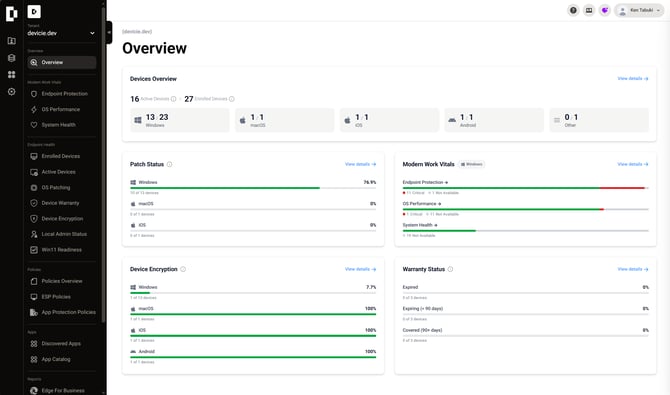Screen dimensions: 670x395
Task: Open the four-squares apps icon in left rail
Action: click(12, 74)
